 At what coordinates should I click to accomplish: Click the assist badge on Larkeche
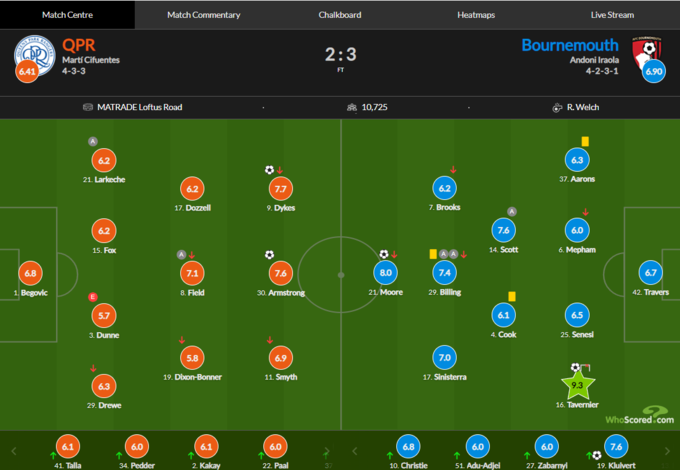coord(93,142)
